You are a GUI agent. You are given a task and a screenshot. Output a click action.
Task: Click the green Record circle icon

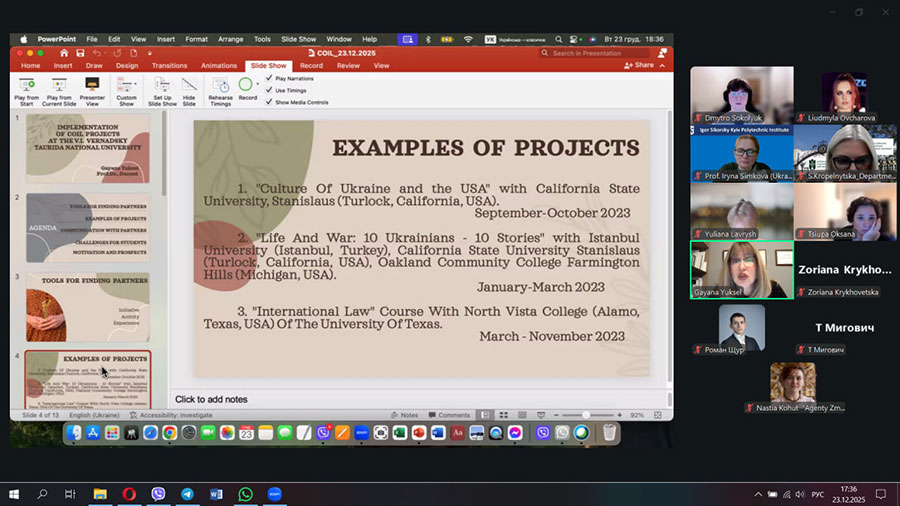click(x=245, y=84)
